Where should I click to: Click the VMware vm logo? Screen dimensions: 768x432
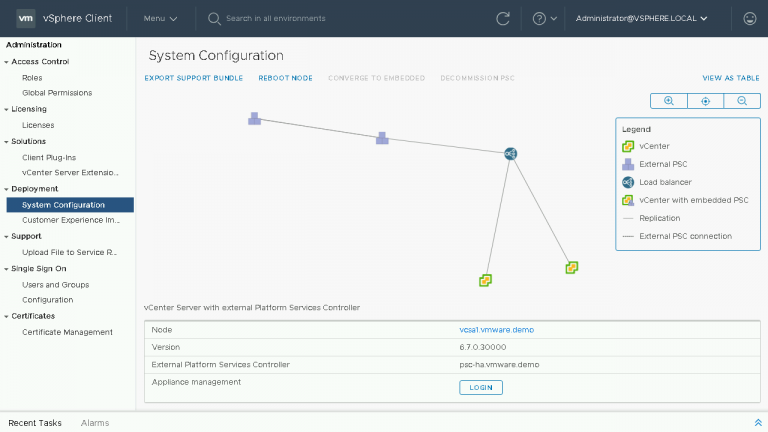[x=25, y=19]
